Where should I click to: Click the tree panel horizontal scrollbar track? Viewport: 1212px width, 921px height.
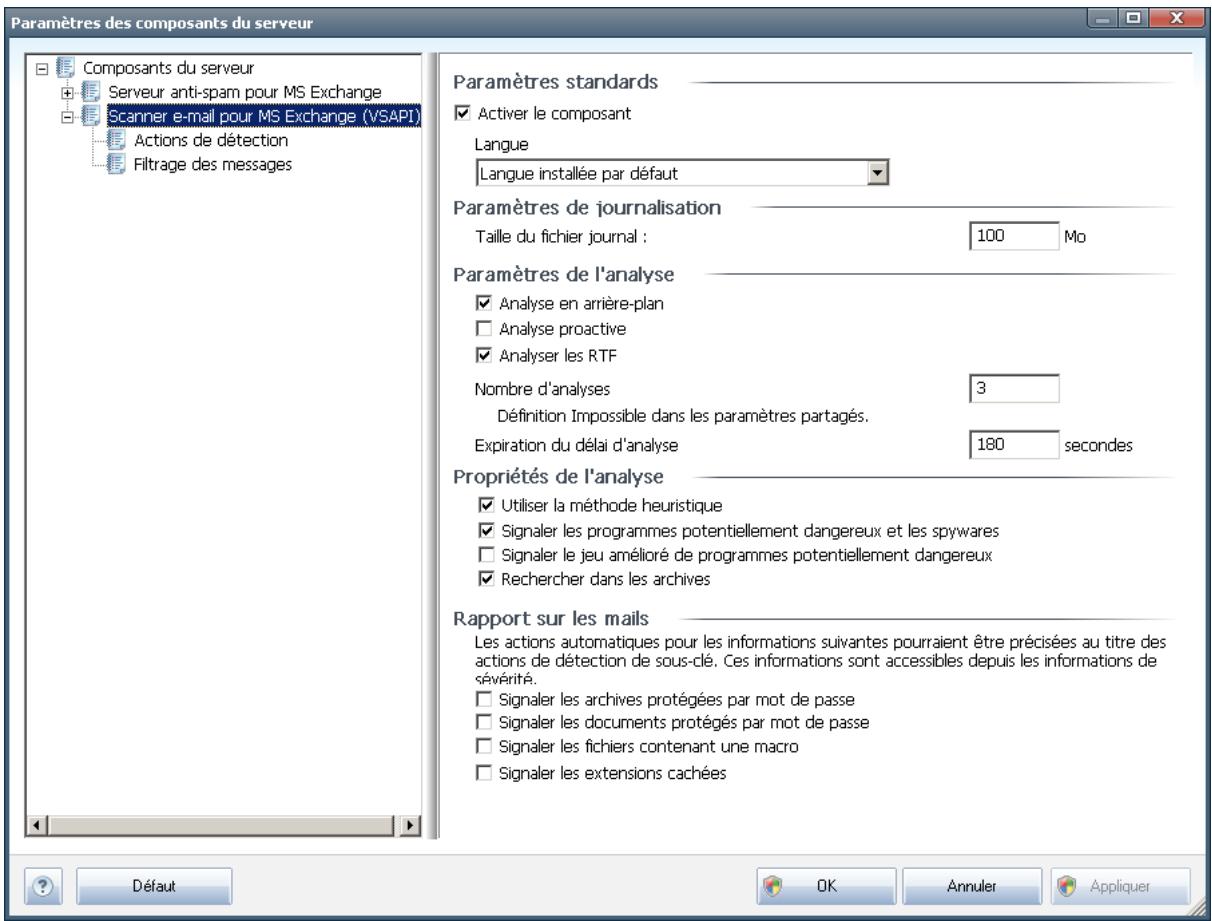222,827
